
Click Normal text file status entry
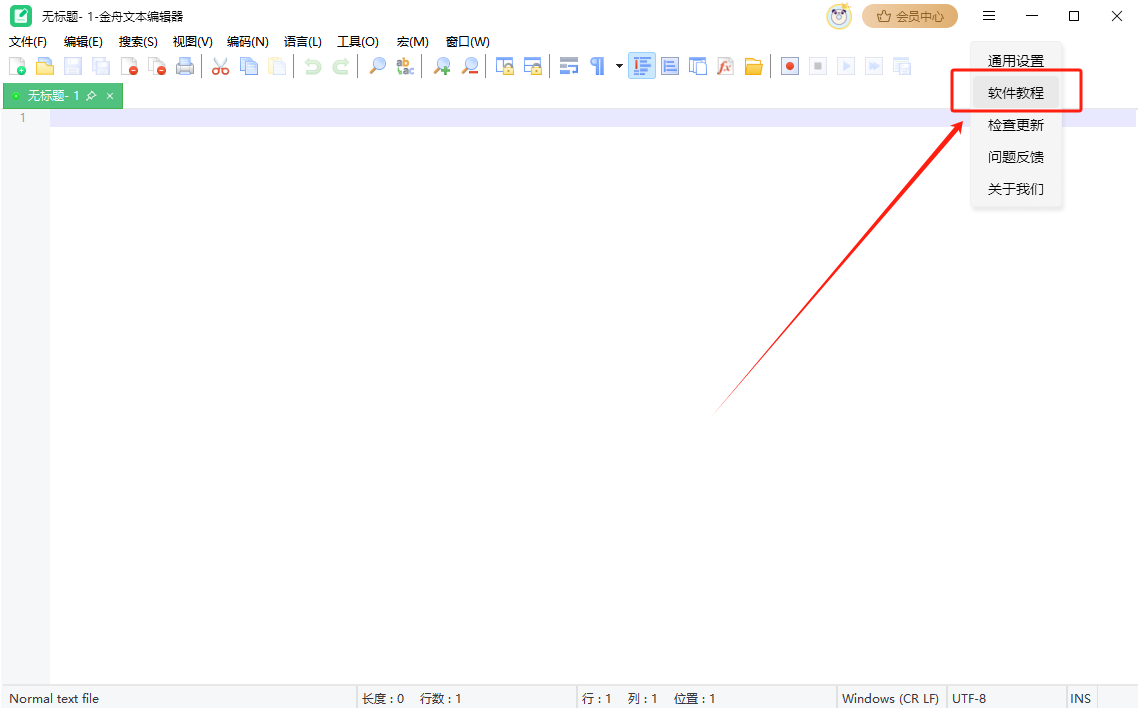point(54,698)
